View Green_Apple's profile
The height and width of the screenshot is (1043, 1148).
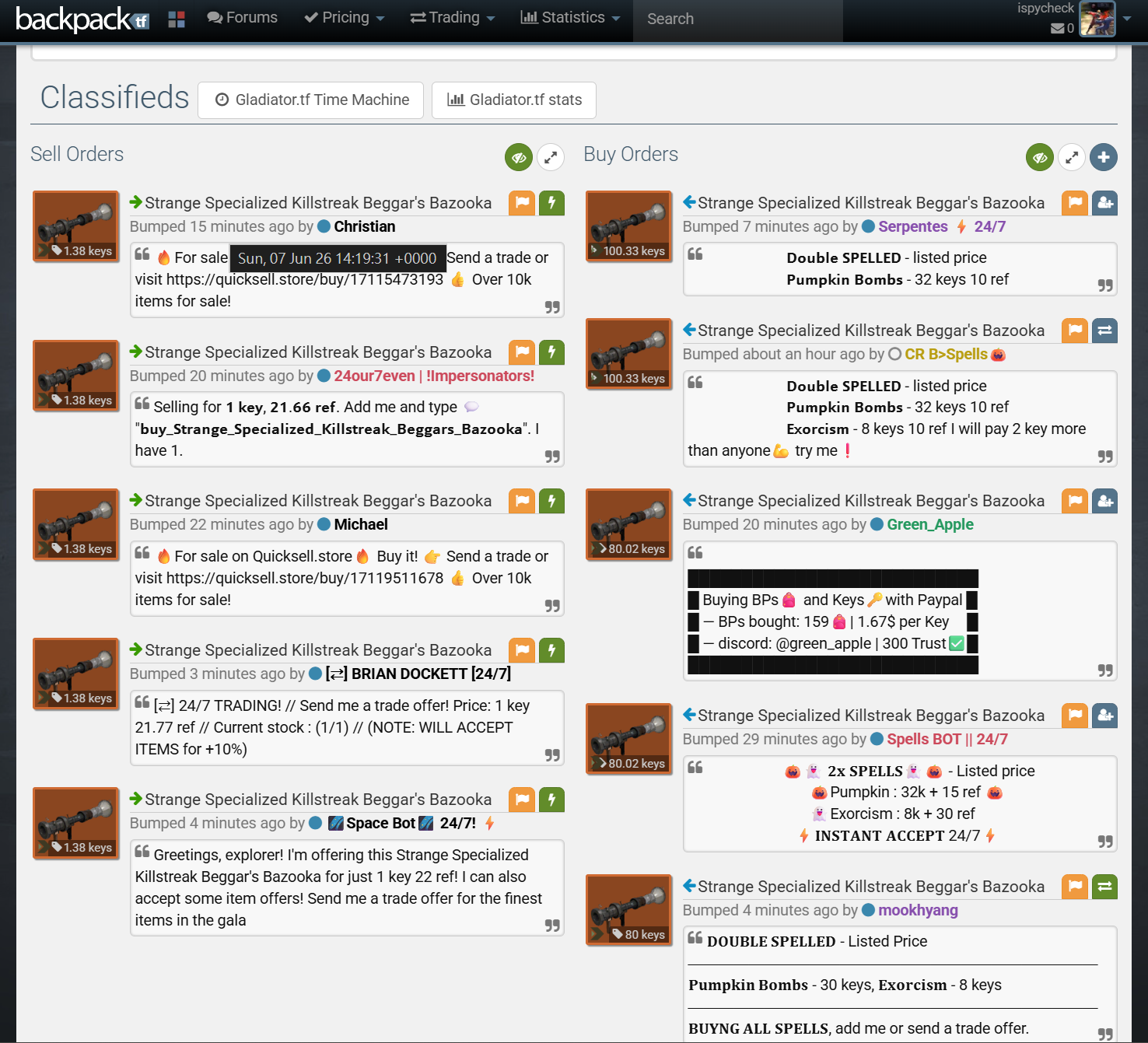click(930, 524)
